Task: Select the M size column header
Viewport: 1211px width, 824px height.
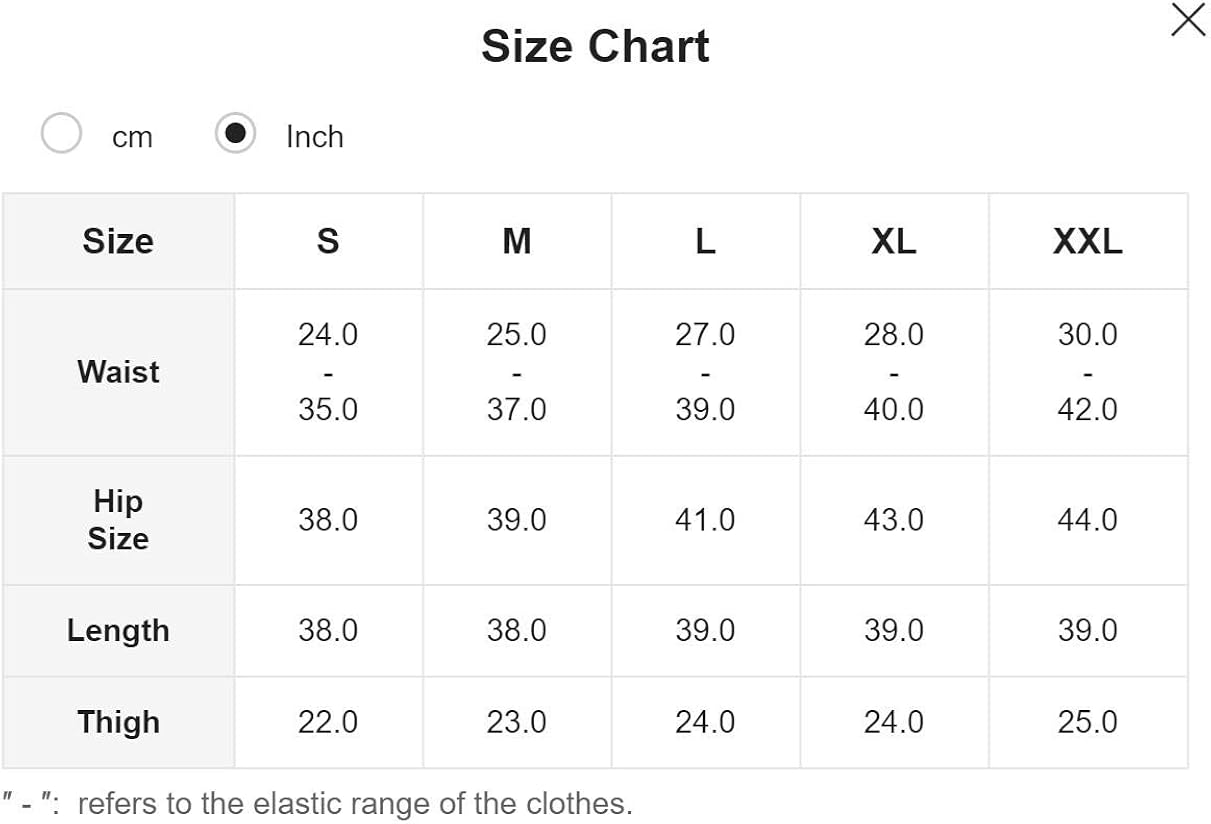Action: (516, 241)
